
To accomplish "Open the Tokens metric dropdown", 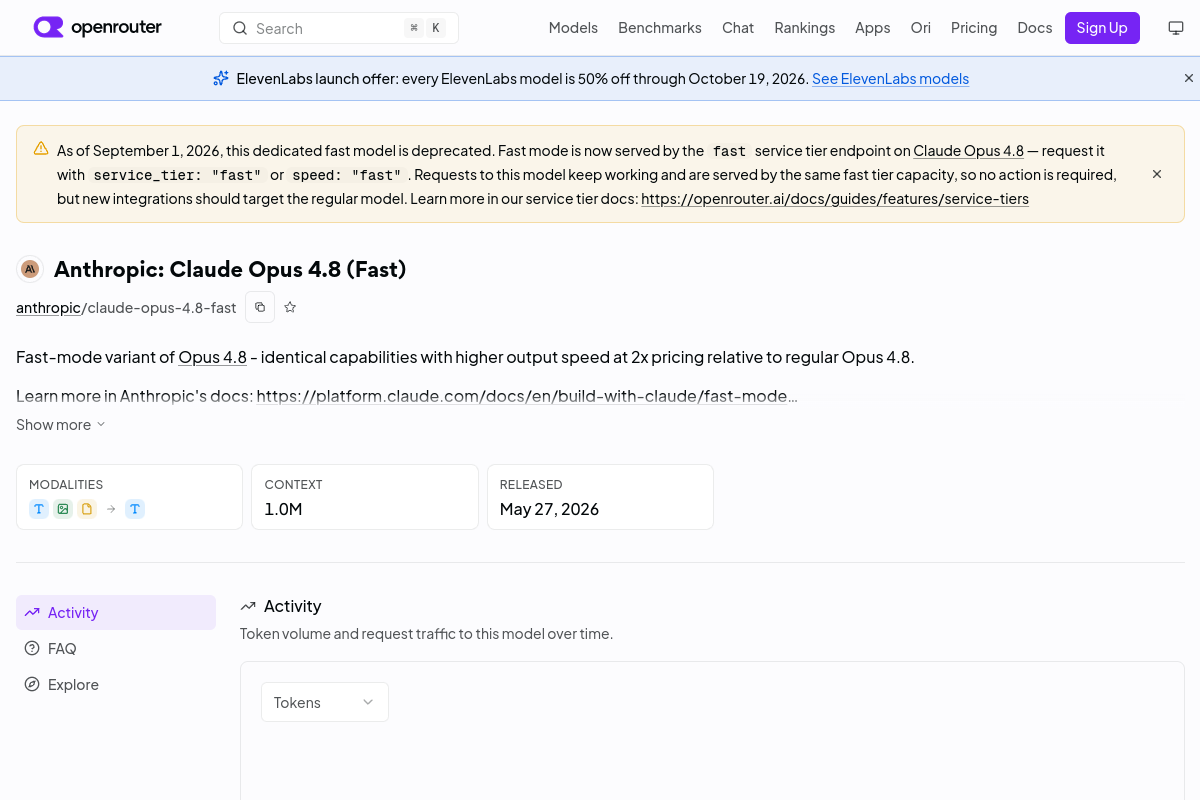I will pos(325,702).
